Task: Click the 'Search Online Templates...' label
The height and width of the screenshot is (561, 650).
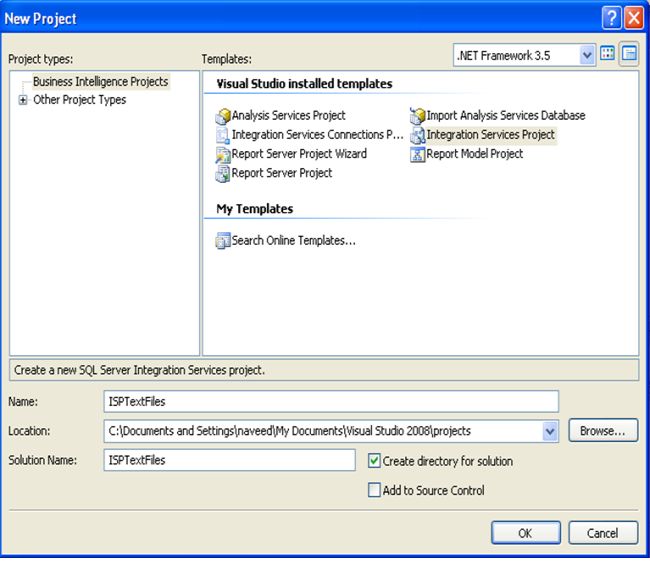Action: pos(293,241)
